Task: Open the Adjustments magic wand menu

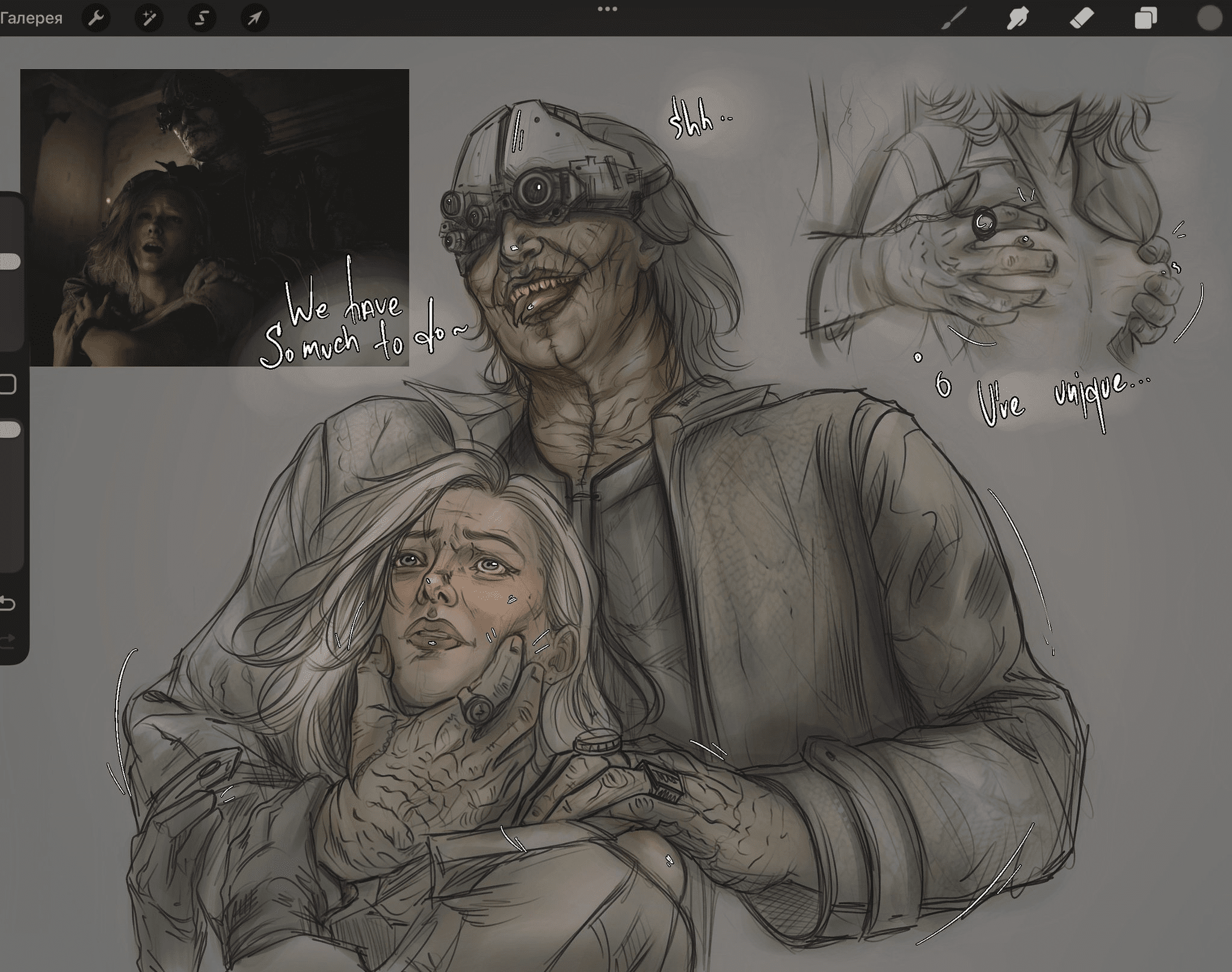Action: (x=149, y=19)
